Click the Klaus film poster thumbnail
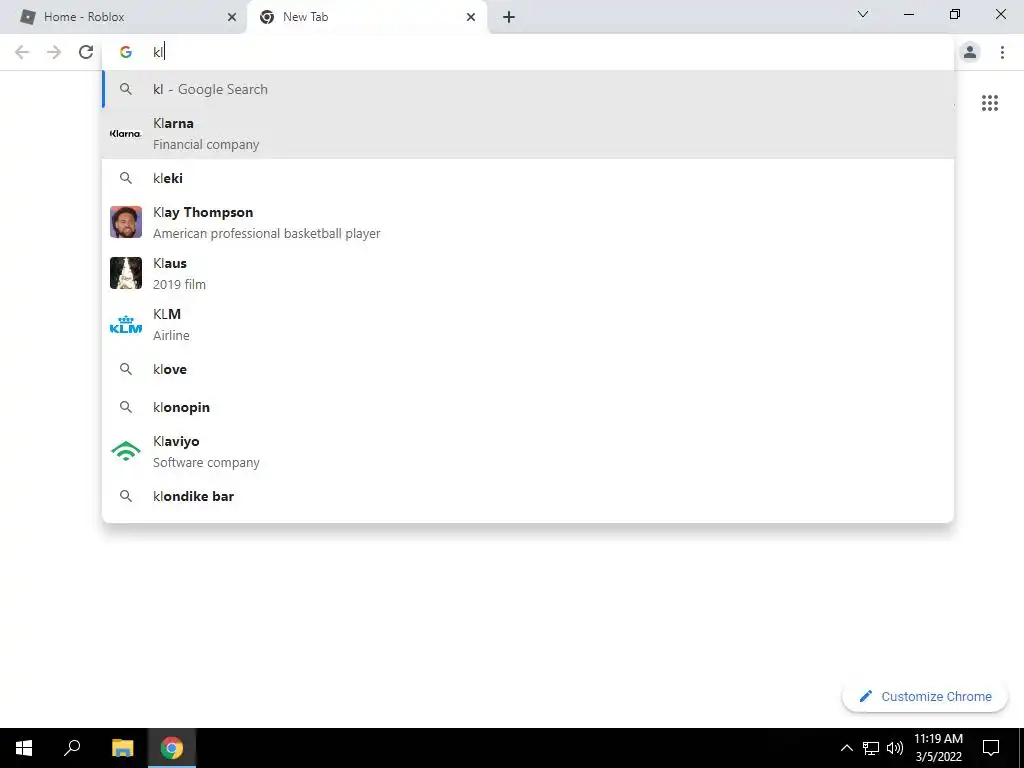Screen dimensions: 1024x768 125,273
